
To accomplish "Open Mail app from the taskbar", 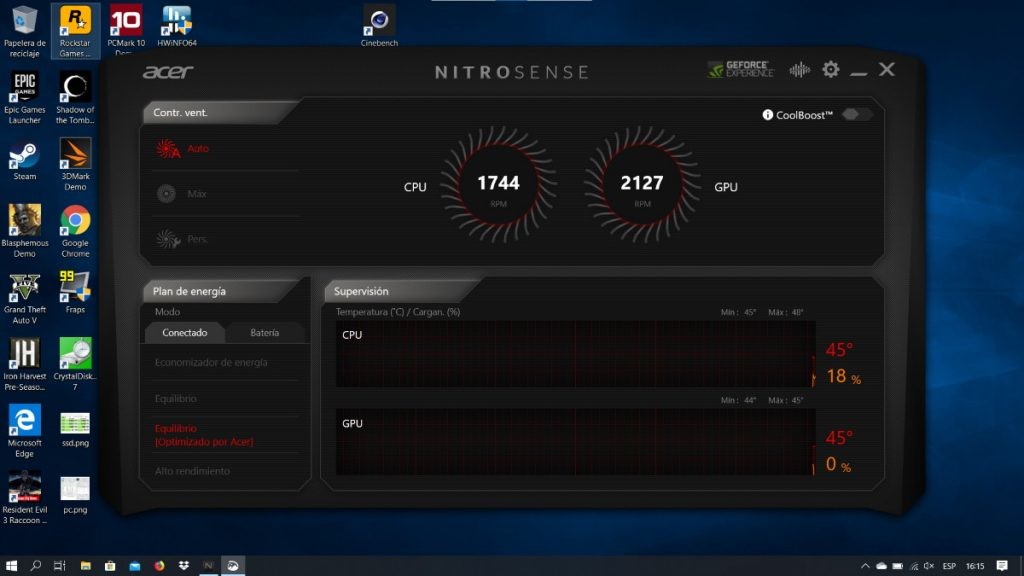I will [x=135, y=566].
